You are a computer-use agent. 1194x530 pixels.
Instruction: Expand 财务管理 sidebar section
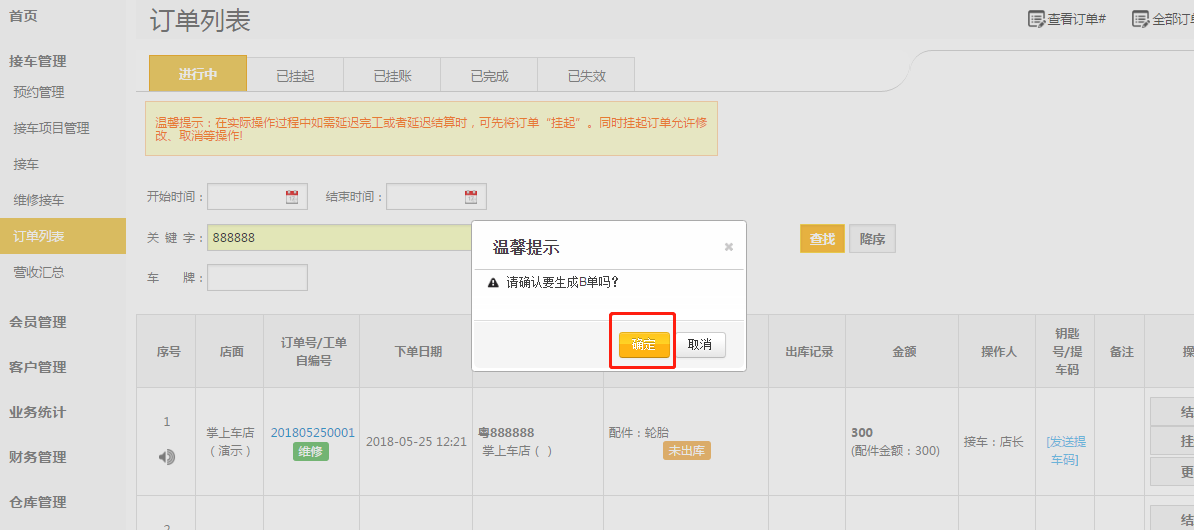(x=38, y=457)
